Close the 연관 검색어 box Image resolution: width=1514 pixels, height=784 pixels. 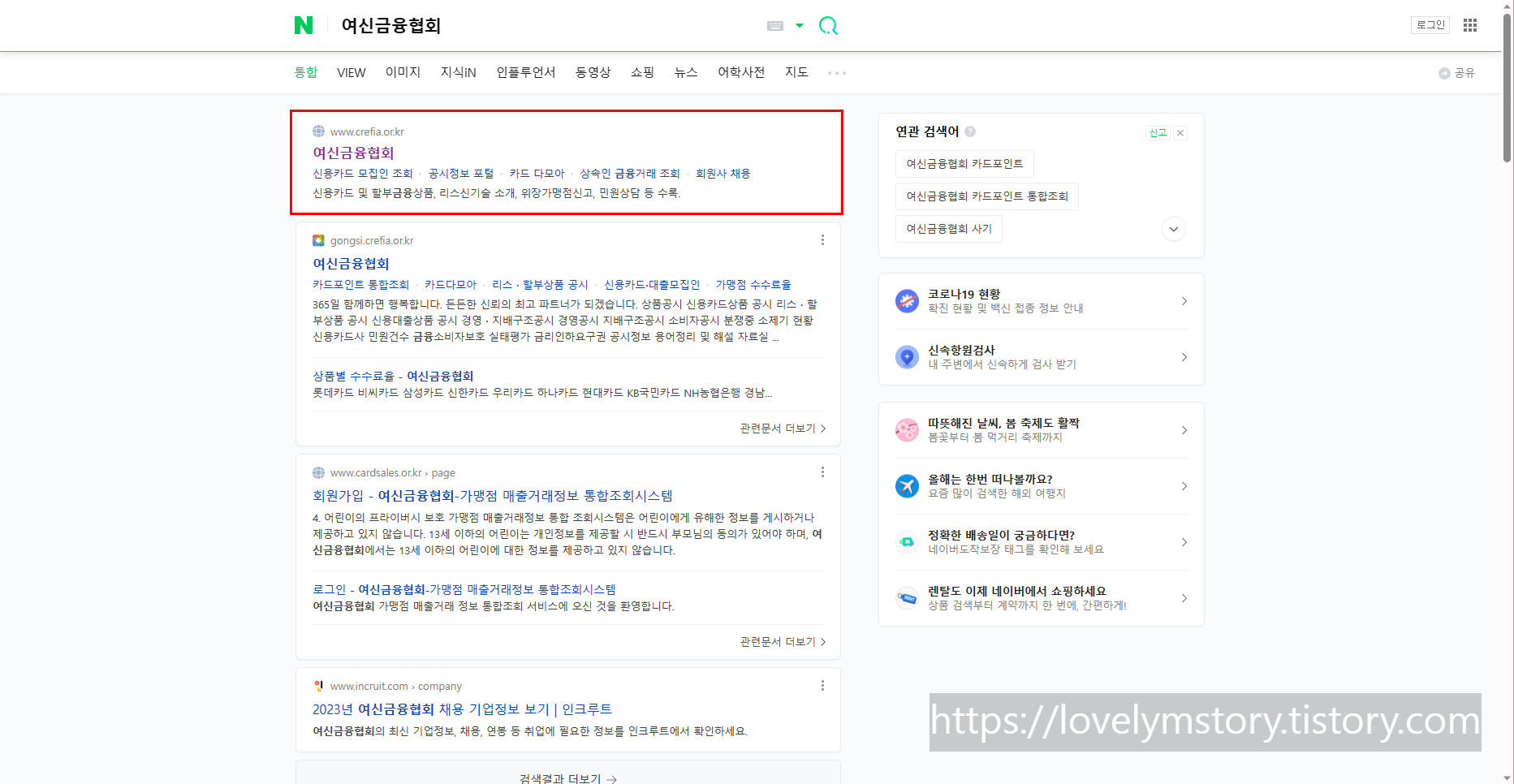coord(1180,133)
